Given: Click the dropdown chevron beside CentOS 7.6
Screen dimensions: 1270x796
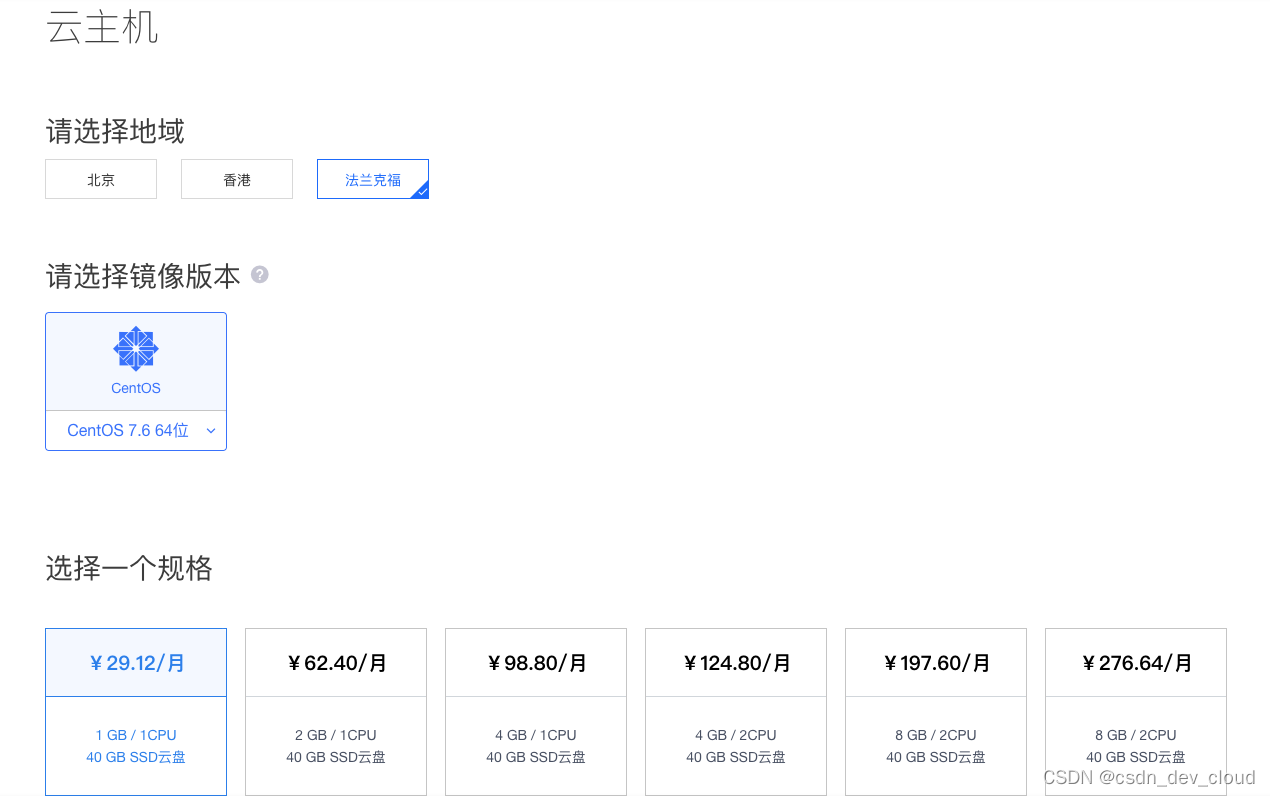Looking at the screenshot, I should (x=211, y=431).
